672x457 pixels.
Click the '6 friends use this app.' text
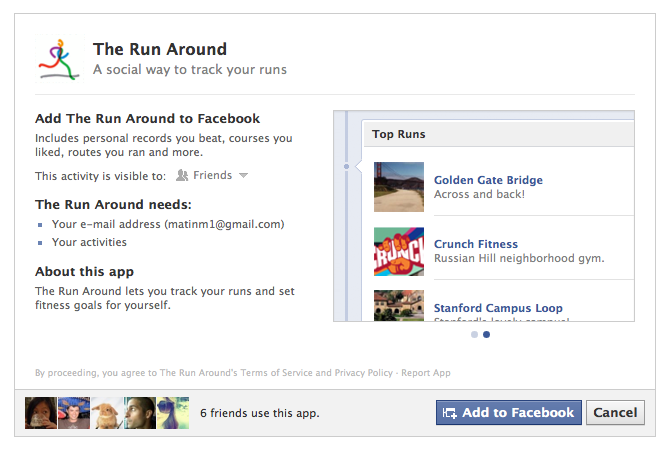pos(260,413)
